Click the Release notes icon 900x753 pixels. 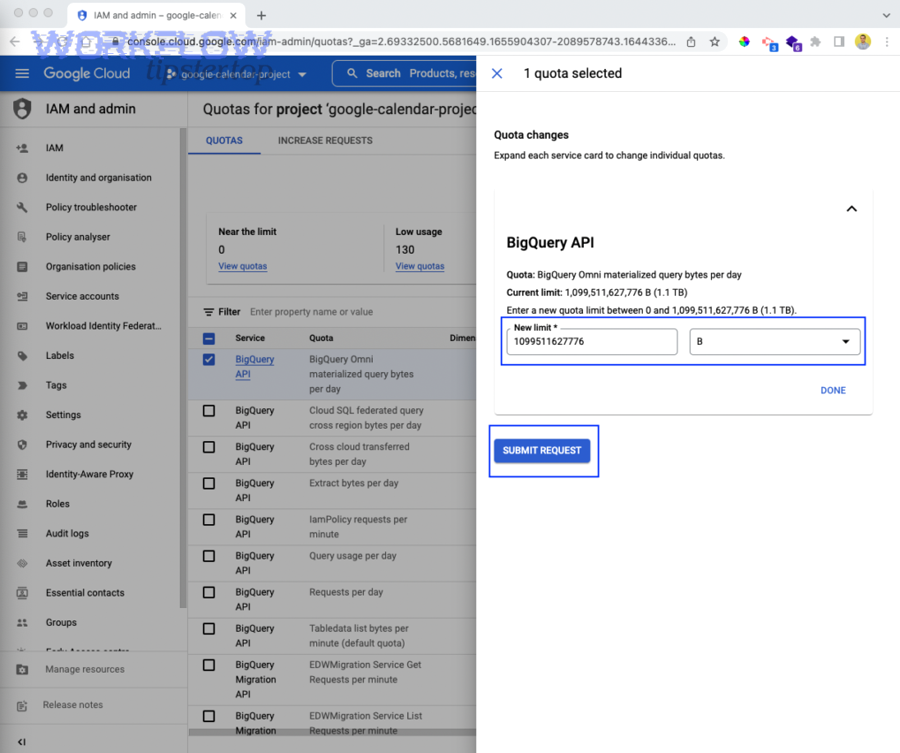22,705
